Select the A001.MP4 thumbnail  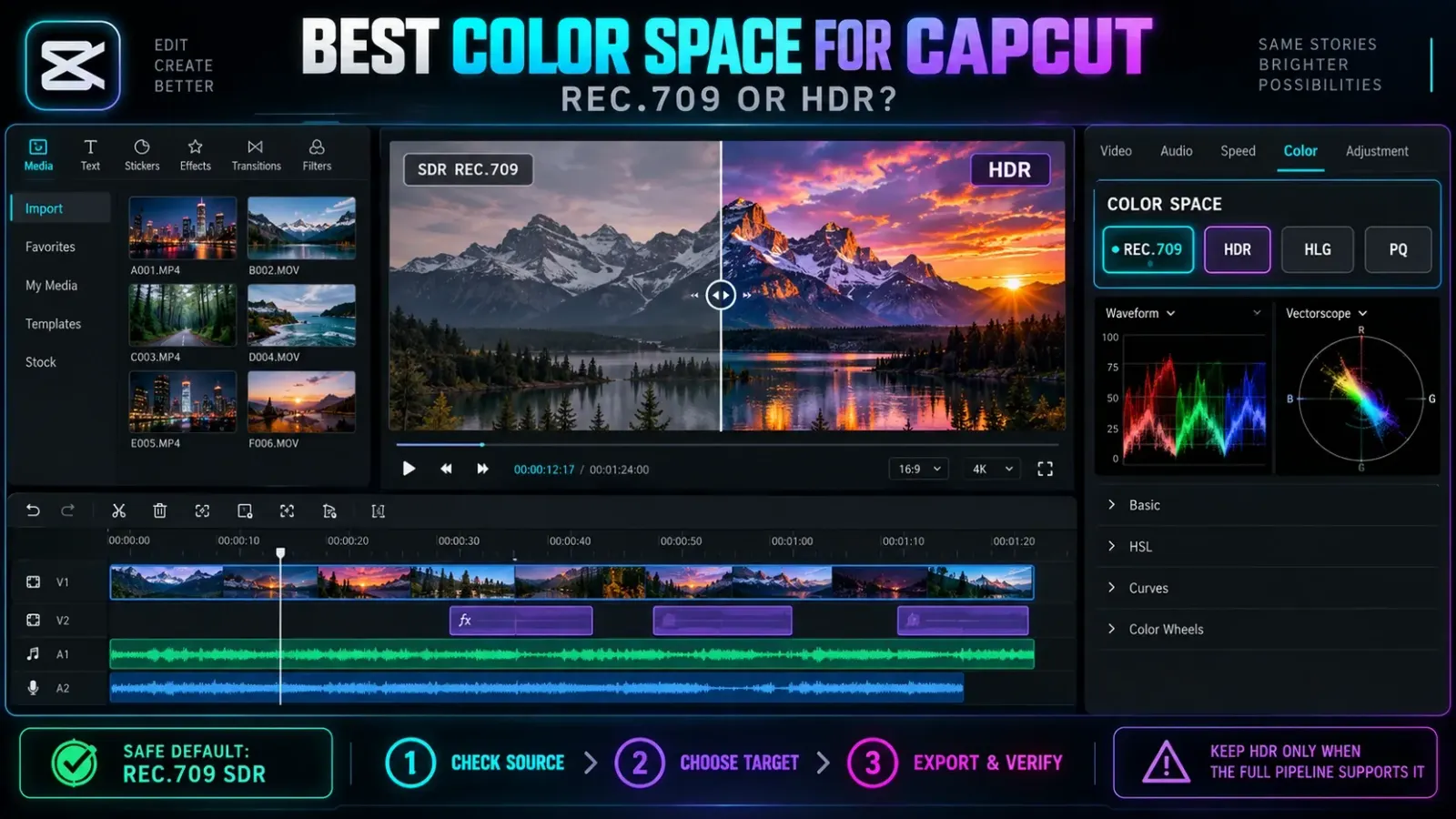[183, 228]
